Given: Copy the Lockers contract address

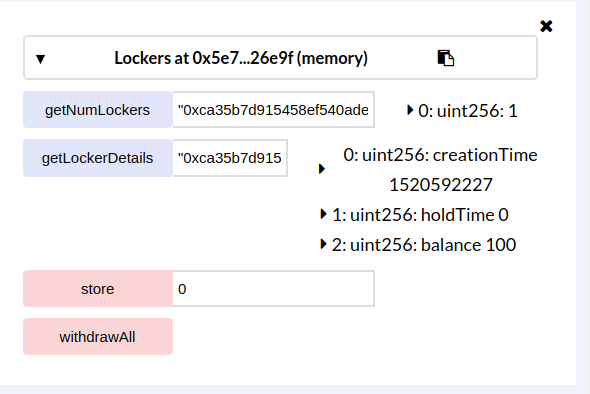Looking at the screenshot, I should 446,58.
